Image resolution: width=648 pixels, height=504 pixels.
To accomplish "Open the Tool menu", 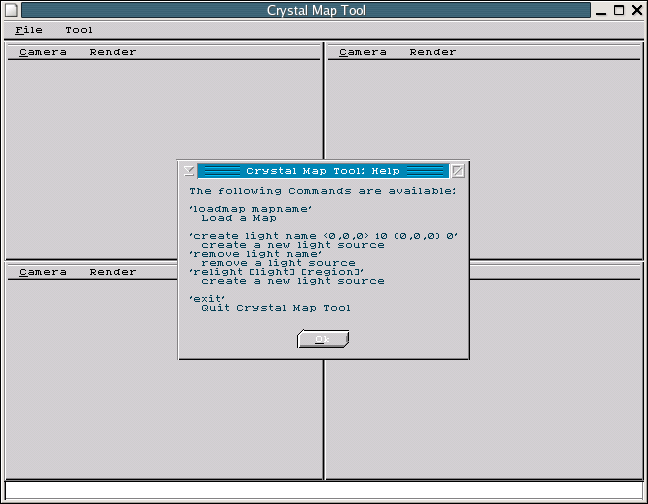I will 79,30.
